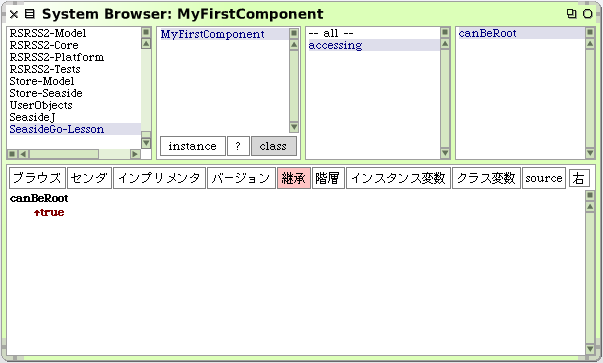Open category pane horizontal scrollbar menu square

click(12, 154)
